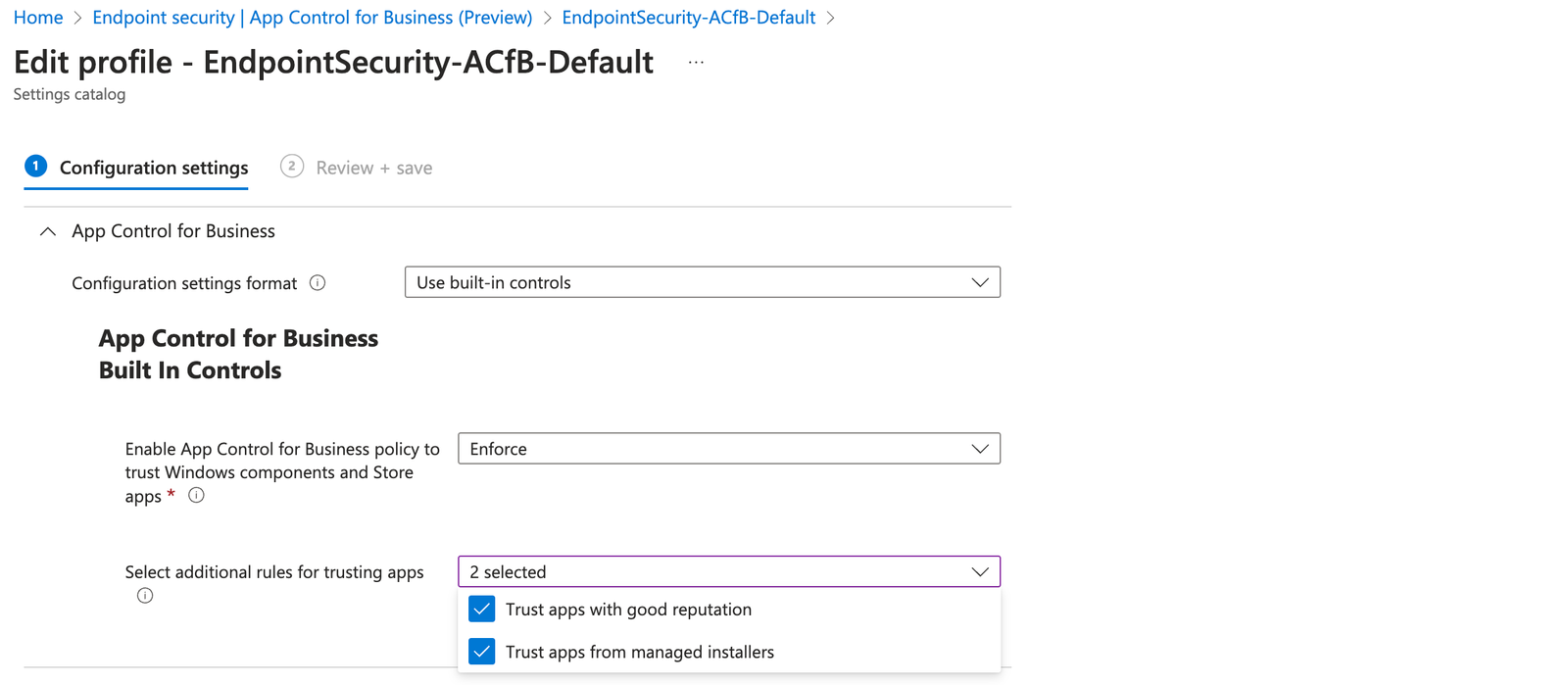Click the step 1 circle indicator
1568x685 pixels.
tap(35, 166)
